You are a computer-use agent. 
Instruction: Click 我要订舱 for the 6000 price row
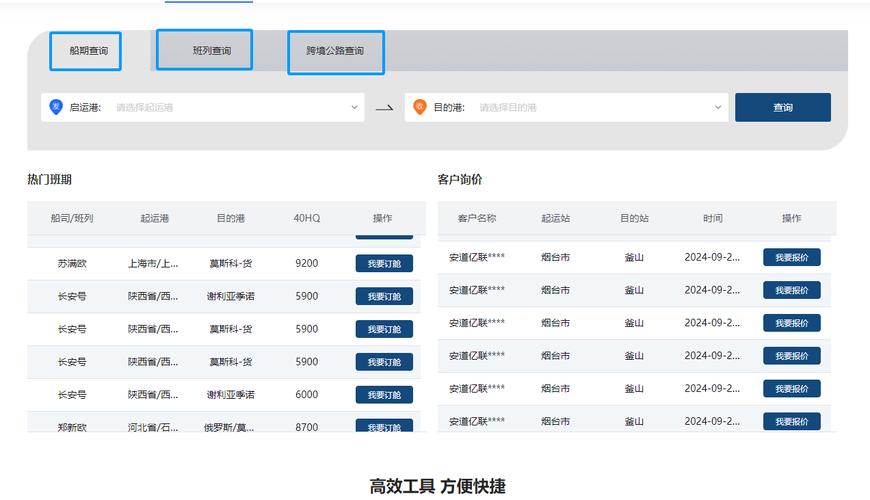tap(384, 395)
